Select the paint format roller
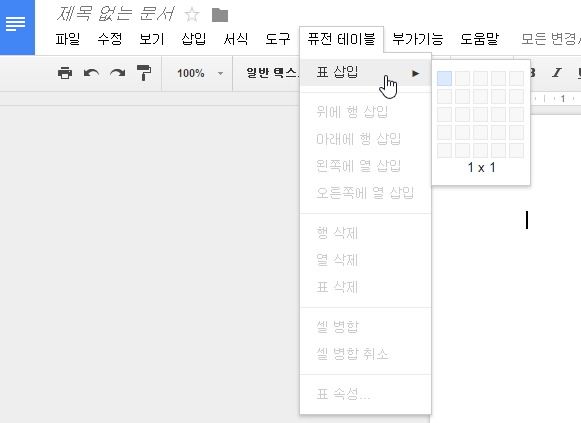 pyautogui.click(x=144, y=73)
